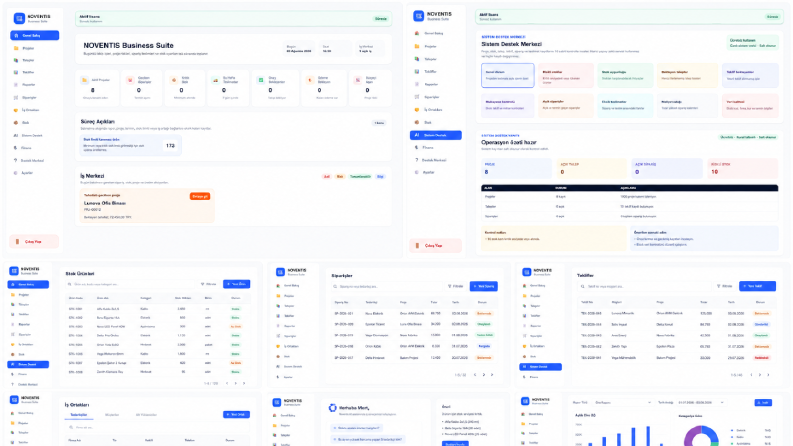Switch to Müşteriler tab in İş Ortakları screen
The image size is (793, 446).
[112, 415]
